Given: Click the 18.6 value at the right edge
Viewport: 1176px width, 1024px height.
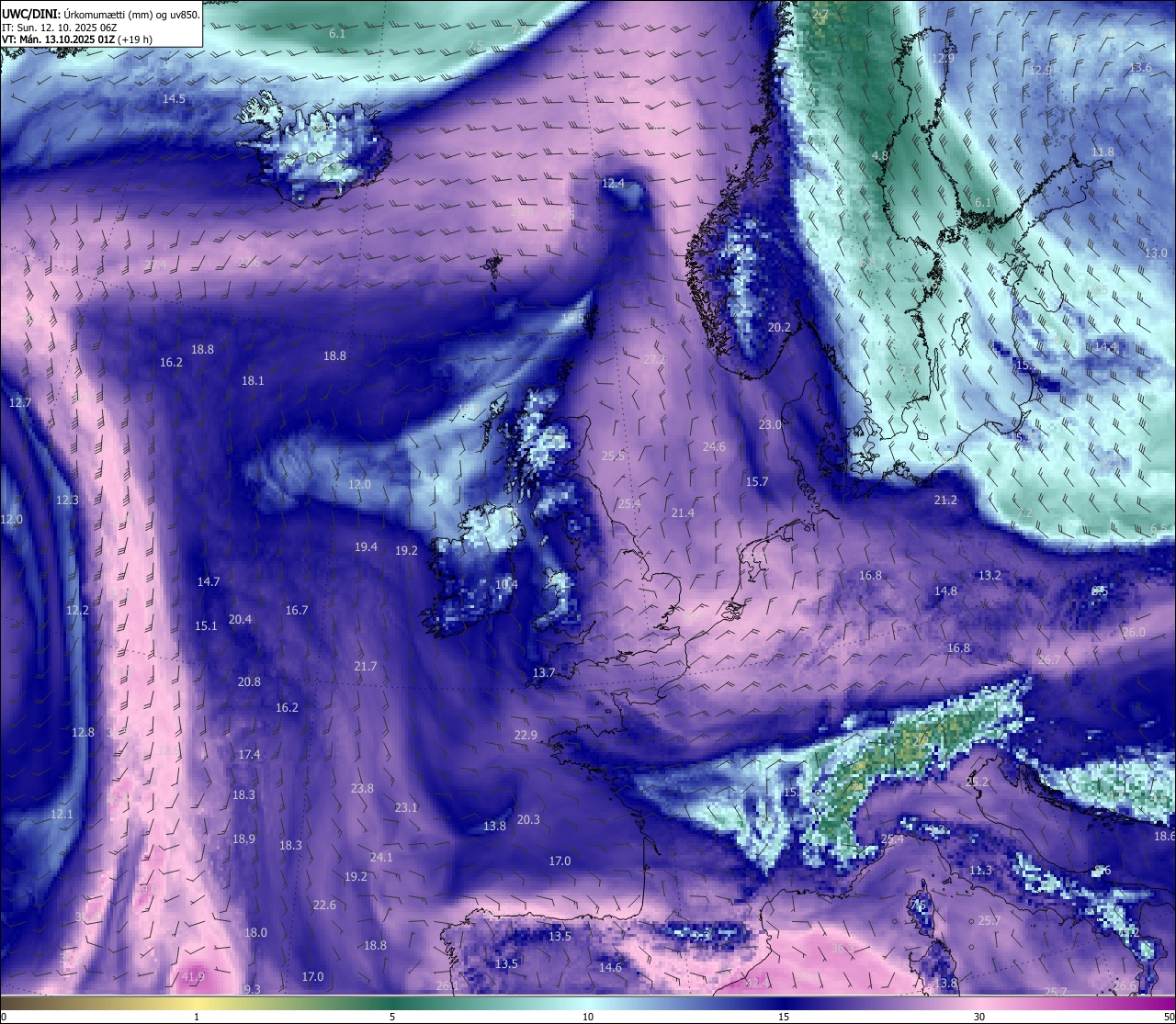Looking at the screenshot, I should click(x=1164, y=837).
